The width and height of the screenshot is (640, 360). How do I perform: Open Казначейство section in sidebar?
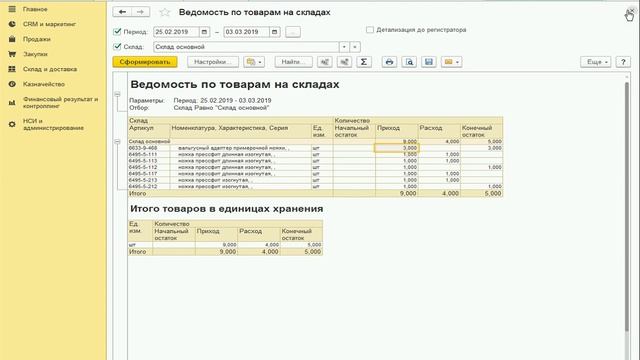[44, 84]
